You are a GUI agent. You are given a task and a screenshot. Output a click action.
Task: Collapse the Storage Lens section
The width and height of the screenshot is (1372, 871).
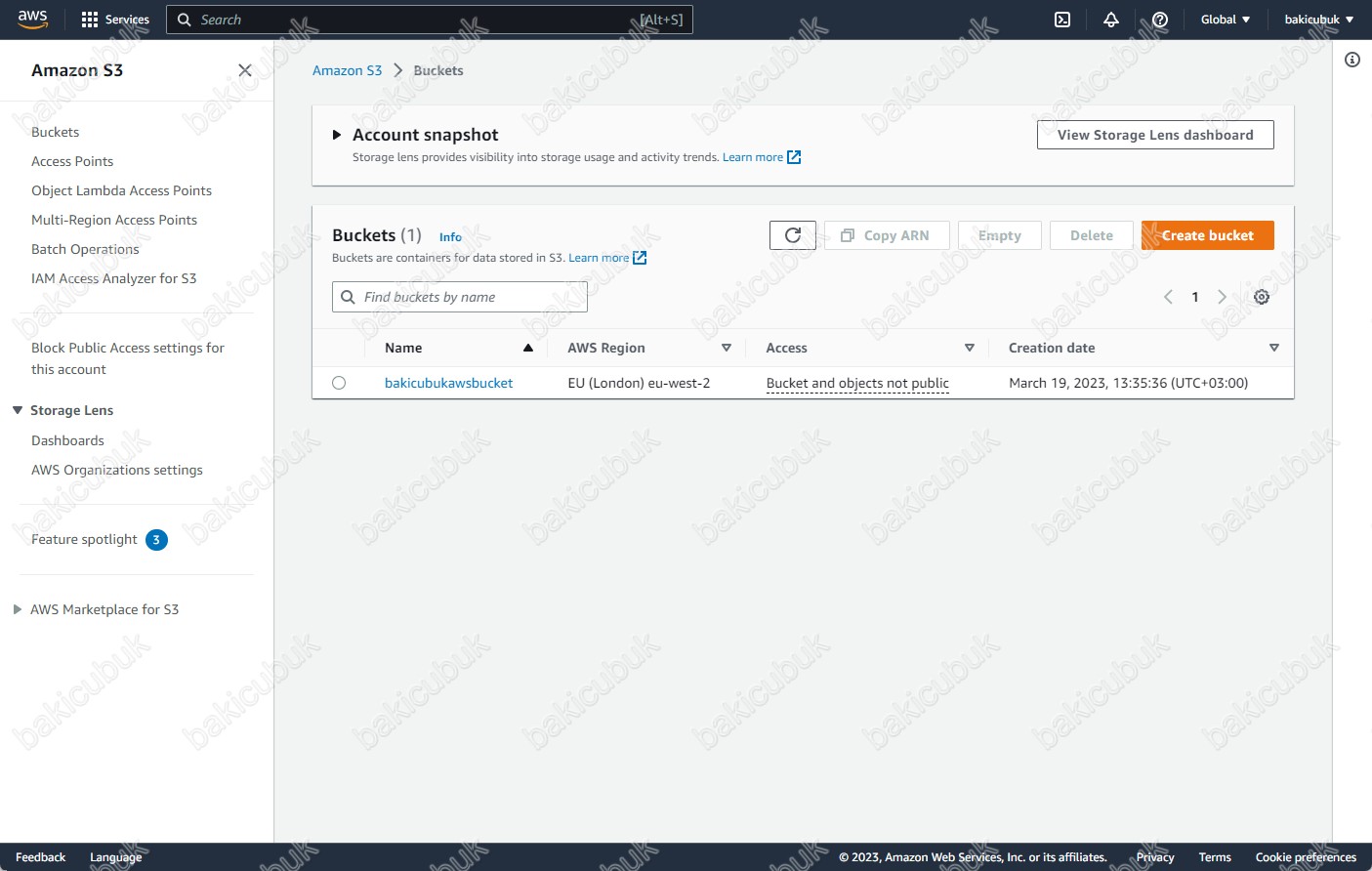point(18,410)
